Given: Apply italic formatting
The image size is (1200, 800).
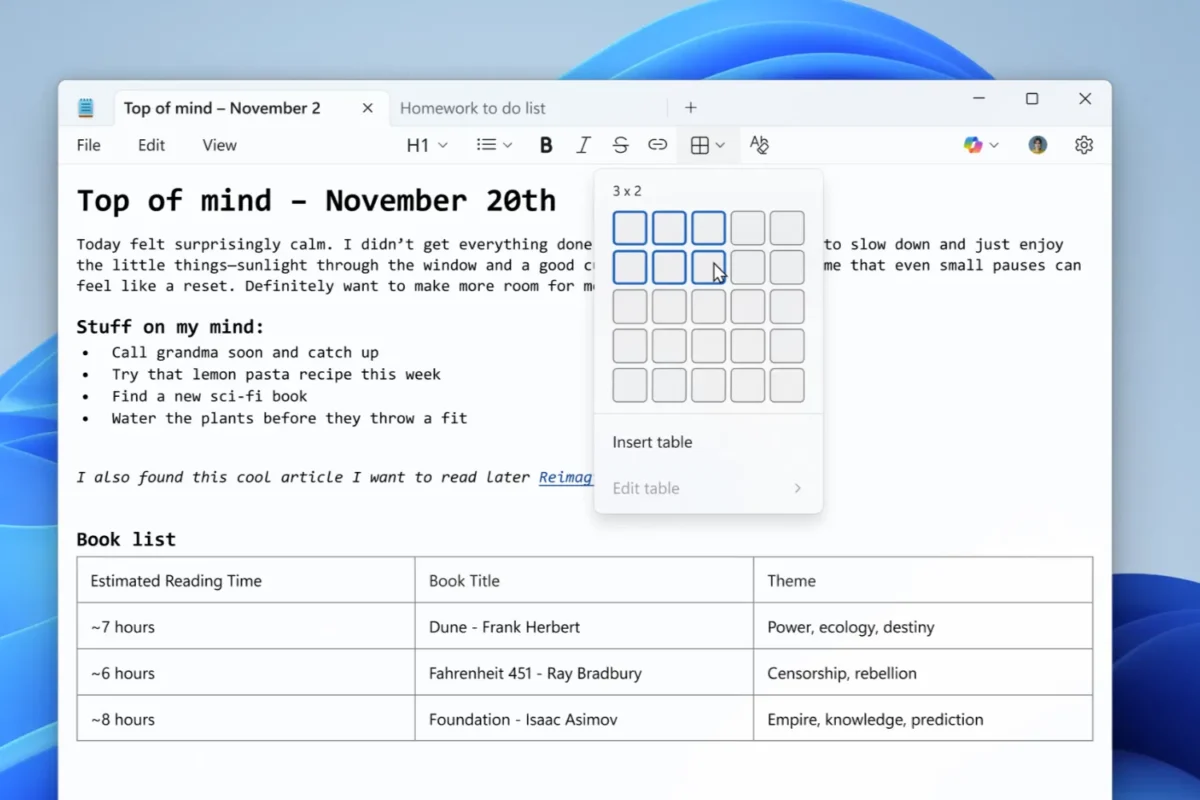Looking at the screenshot, I should pyautogui.click(x=583, y=145).
